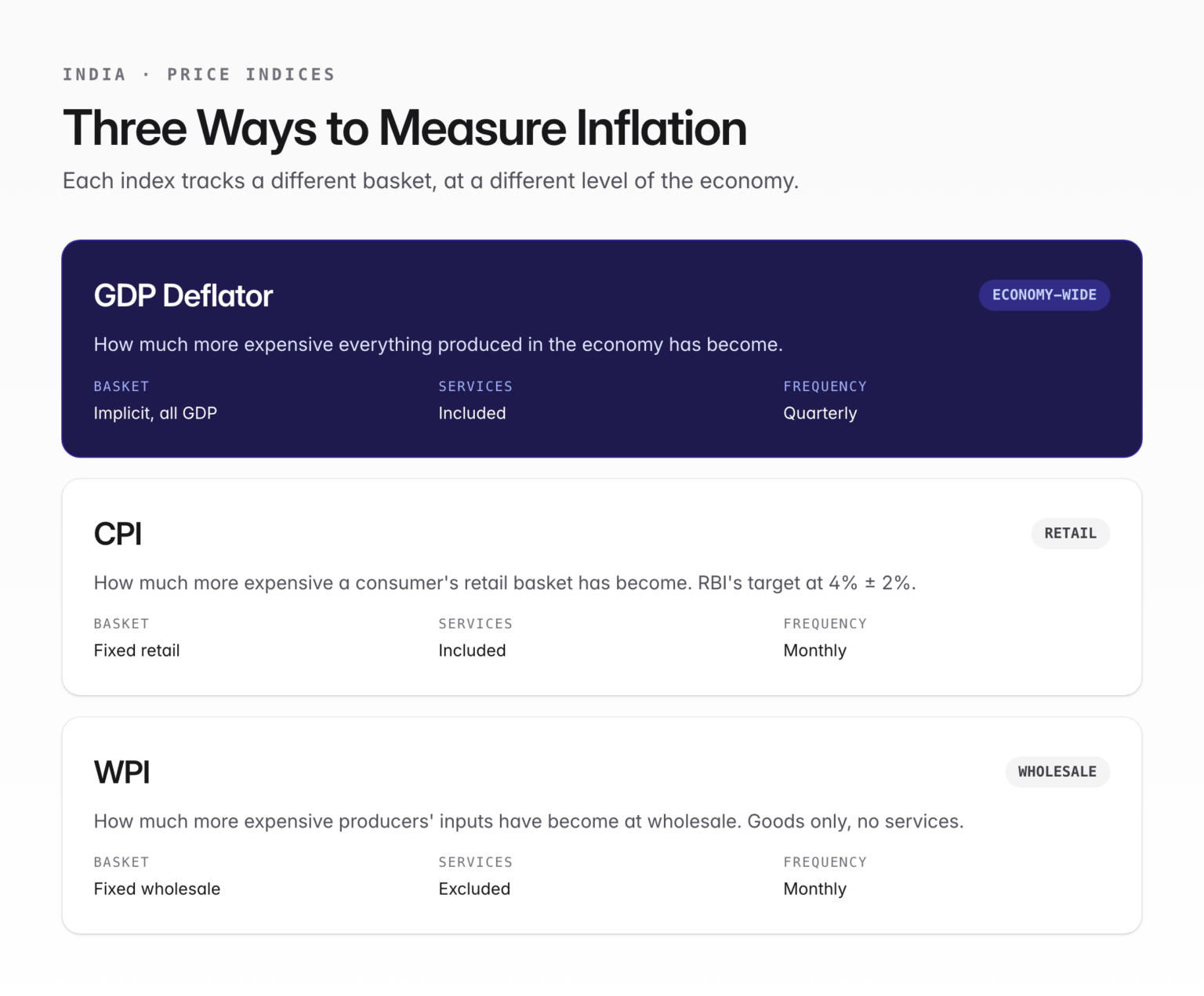
Task: Select the WPI card title
Action: point(121,773)
